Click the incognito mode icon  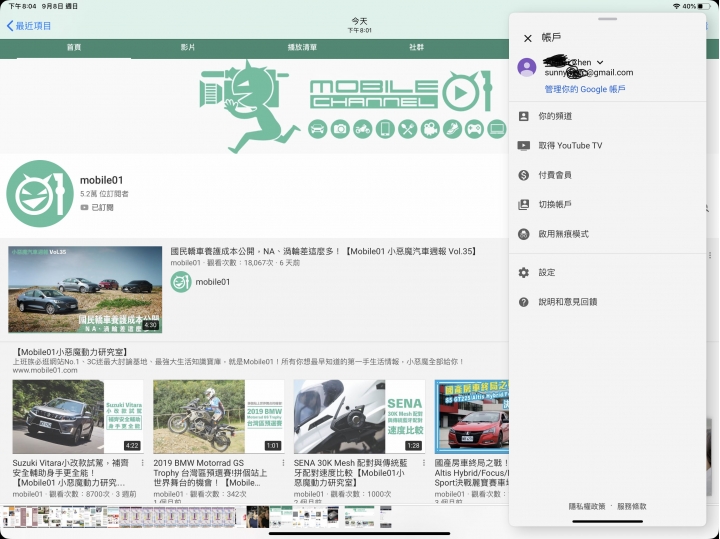(523, 234)
